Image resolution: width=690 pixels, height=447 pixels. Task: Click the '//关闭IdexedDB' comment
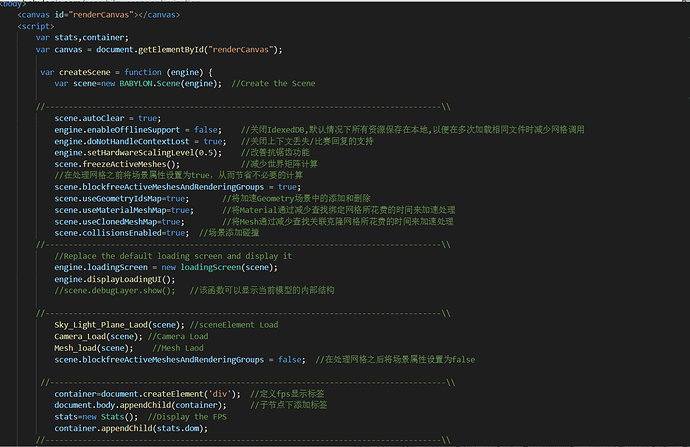[x=412, y=130]
